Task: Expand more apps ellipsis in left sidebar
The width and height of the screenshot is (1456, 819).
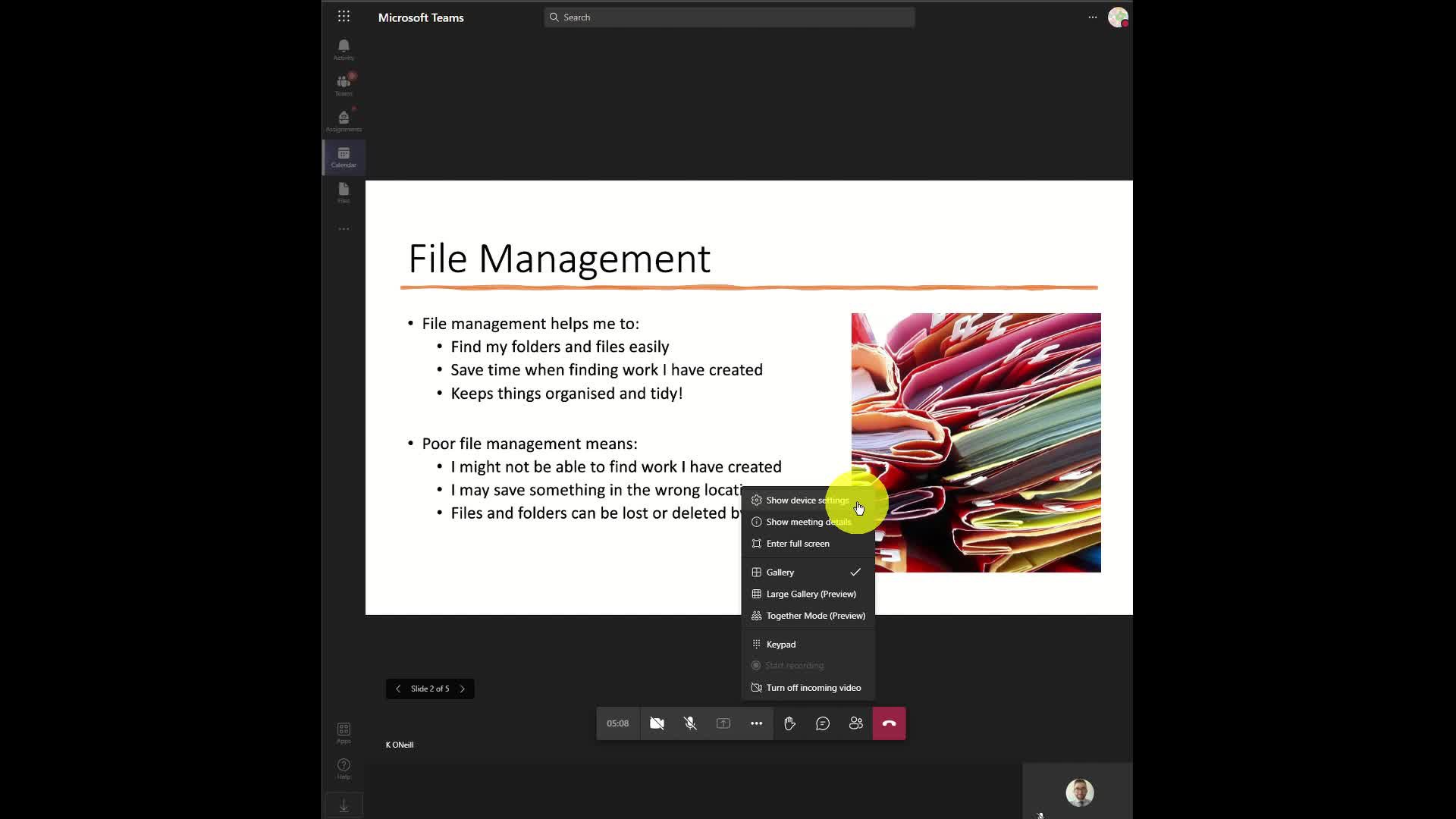Action: tap(344, 229)
